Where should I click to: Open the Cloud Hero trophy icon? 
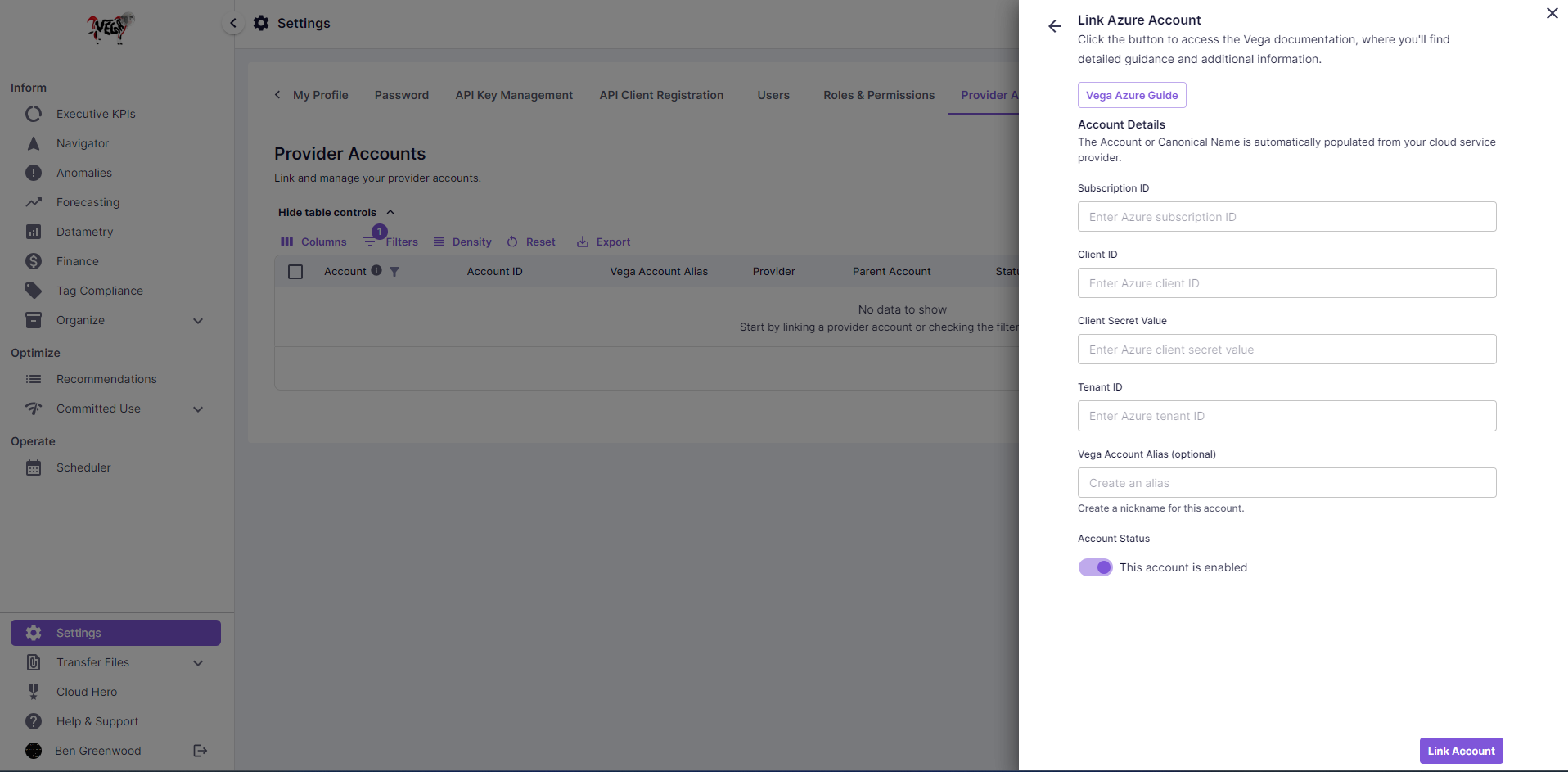click(34, 692)
